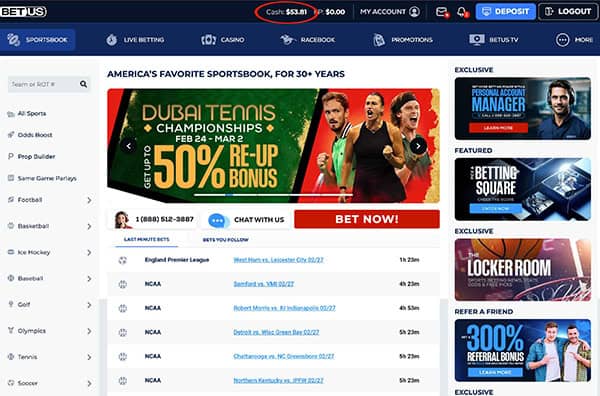Click the Cash balance amount
The width and height of the screenshot is (600, 396).
point(296,12)
